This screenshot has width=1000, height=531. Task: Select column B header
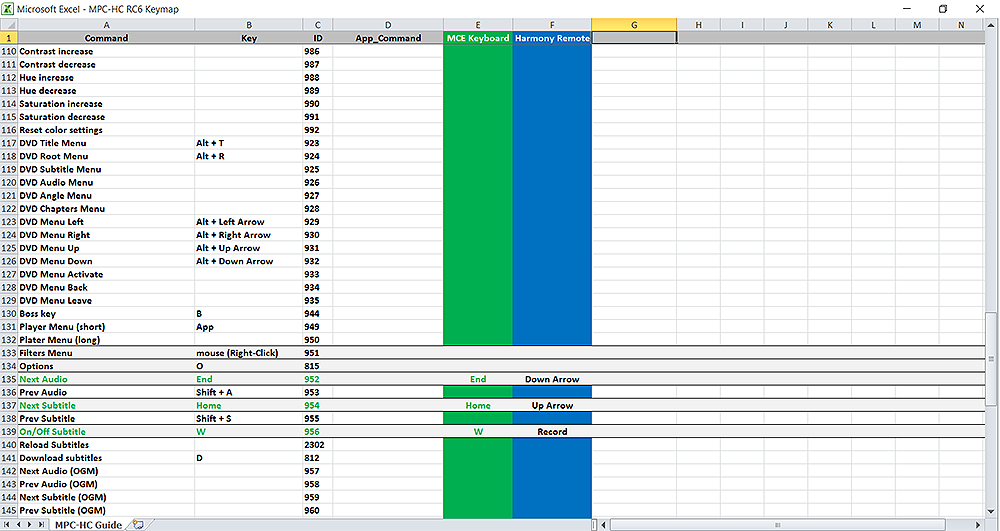coord(249,25)
